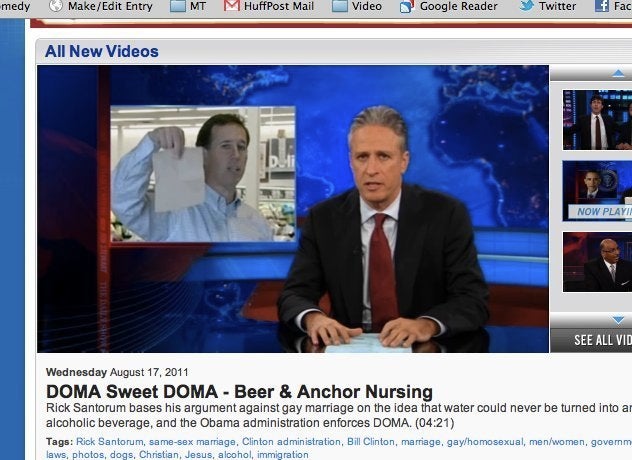Open the Jesus tag
This screenshot has width=632, height=460.
198,455
